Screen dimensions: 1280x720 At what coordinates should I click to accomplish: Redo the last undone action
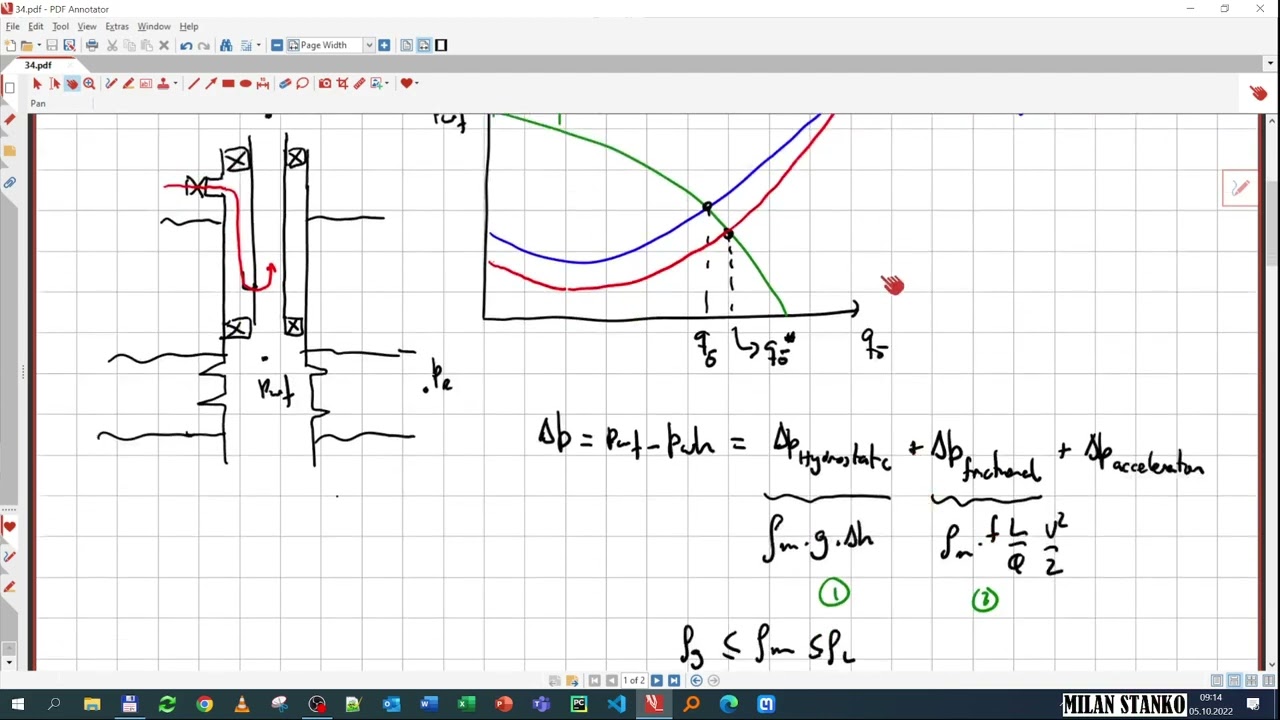(204, 45)
